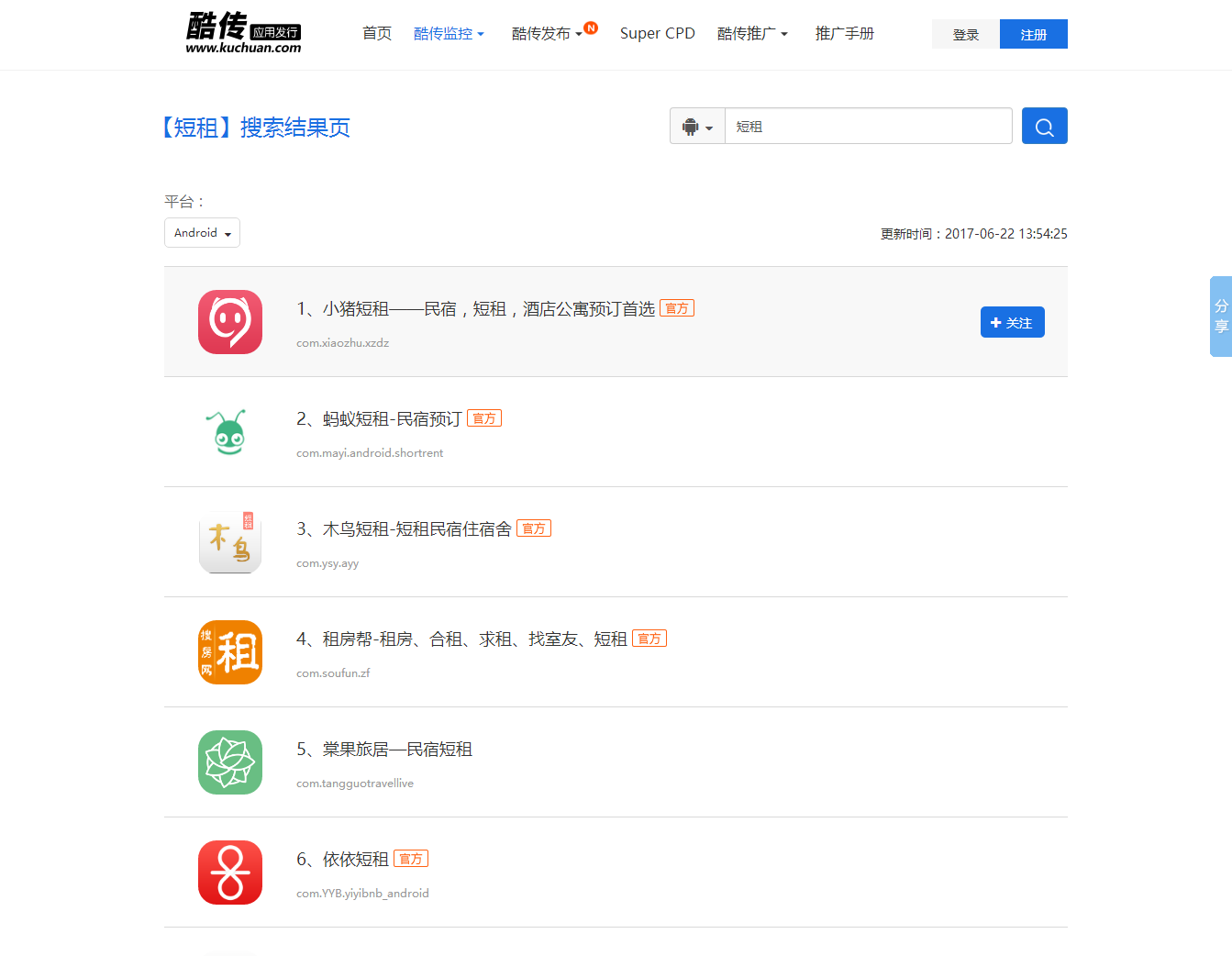Expand the 酷传监控 menu
The width and height of the screenshot is (1232, 956).
(449, 34)
